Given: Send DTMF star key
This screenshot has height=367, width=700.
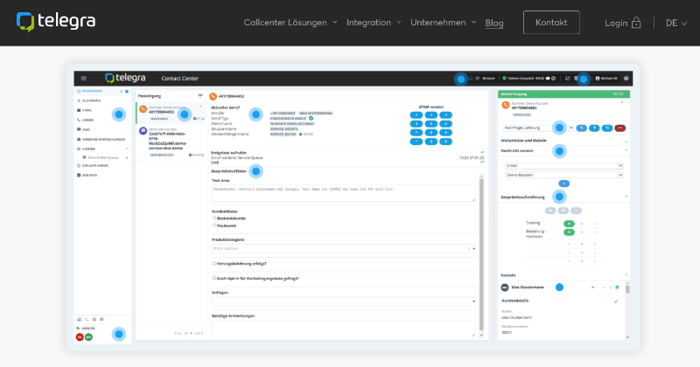Looking at the screenshot, I should point(416,142).
